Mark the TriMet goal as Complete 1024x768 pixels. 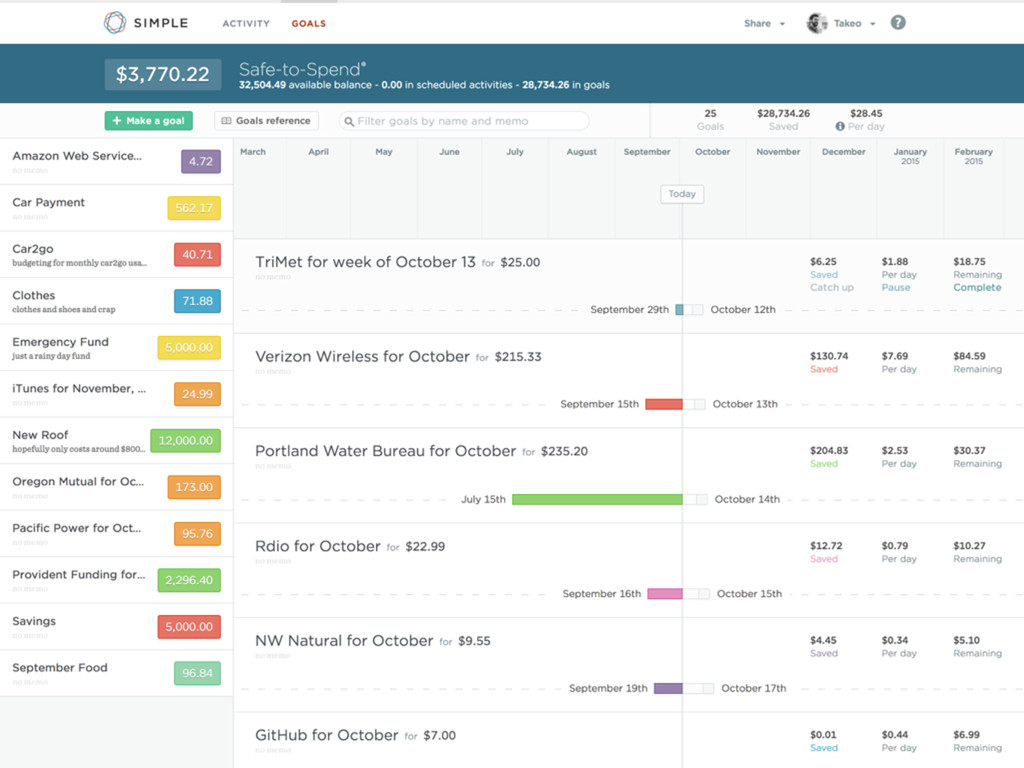(977, 287)
